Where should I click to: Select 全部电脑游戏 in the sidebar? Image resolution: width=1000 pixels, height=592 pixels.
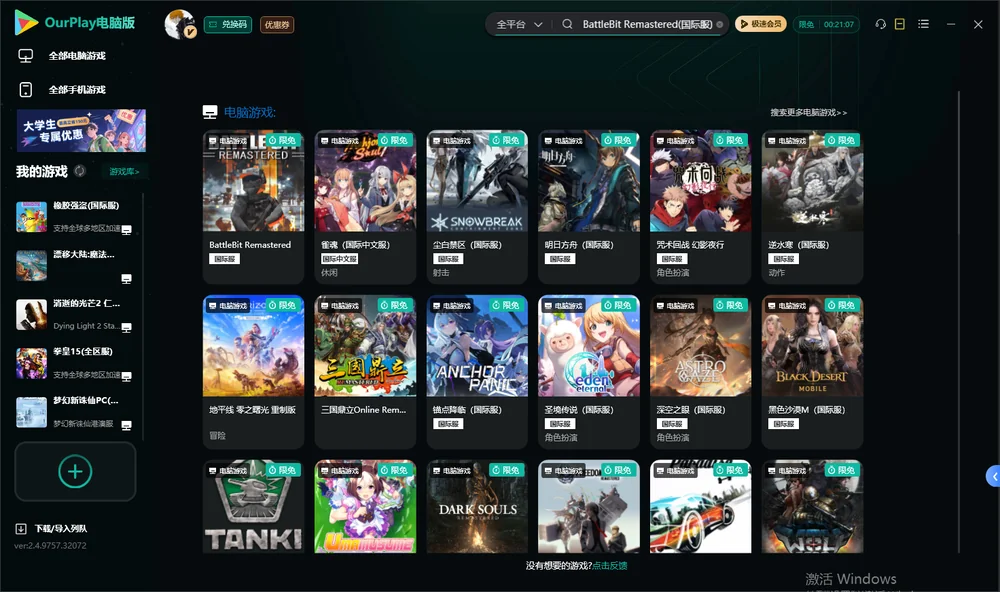(x=77, y=56)
